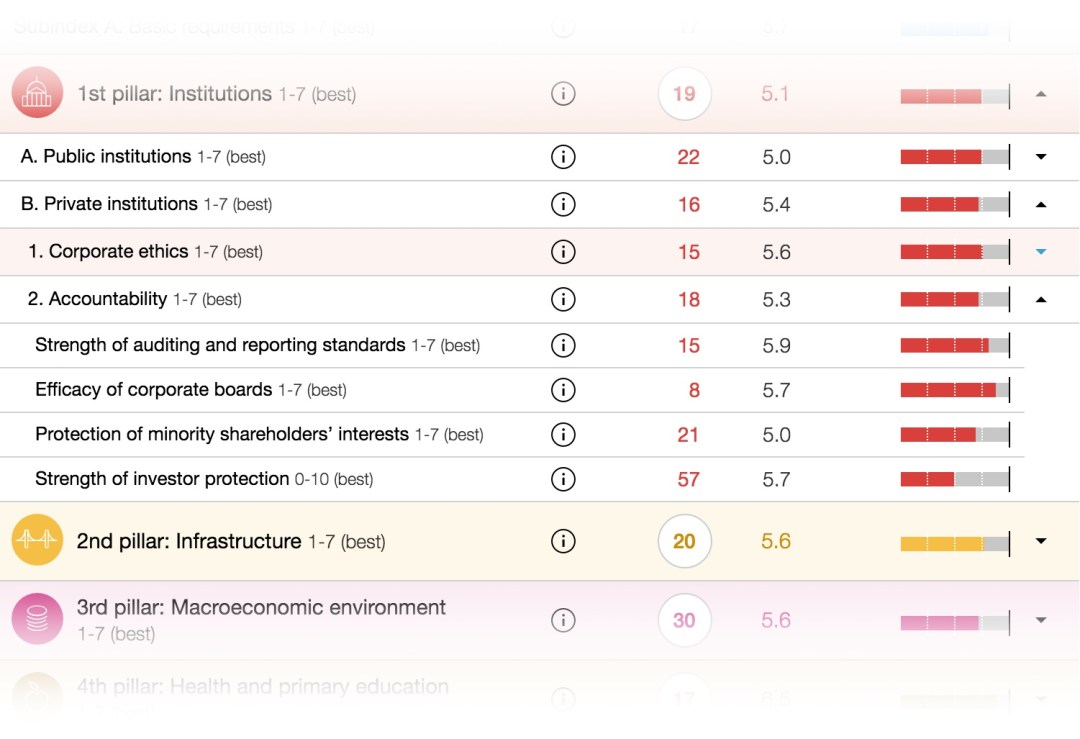
Task: Show info for Corporate ethics row
Action: point(563,252)
